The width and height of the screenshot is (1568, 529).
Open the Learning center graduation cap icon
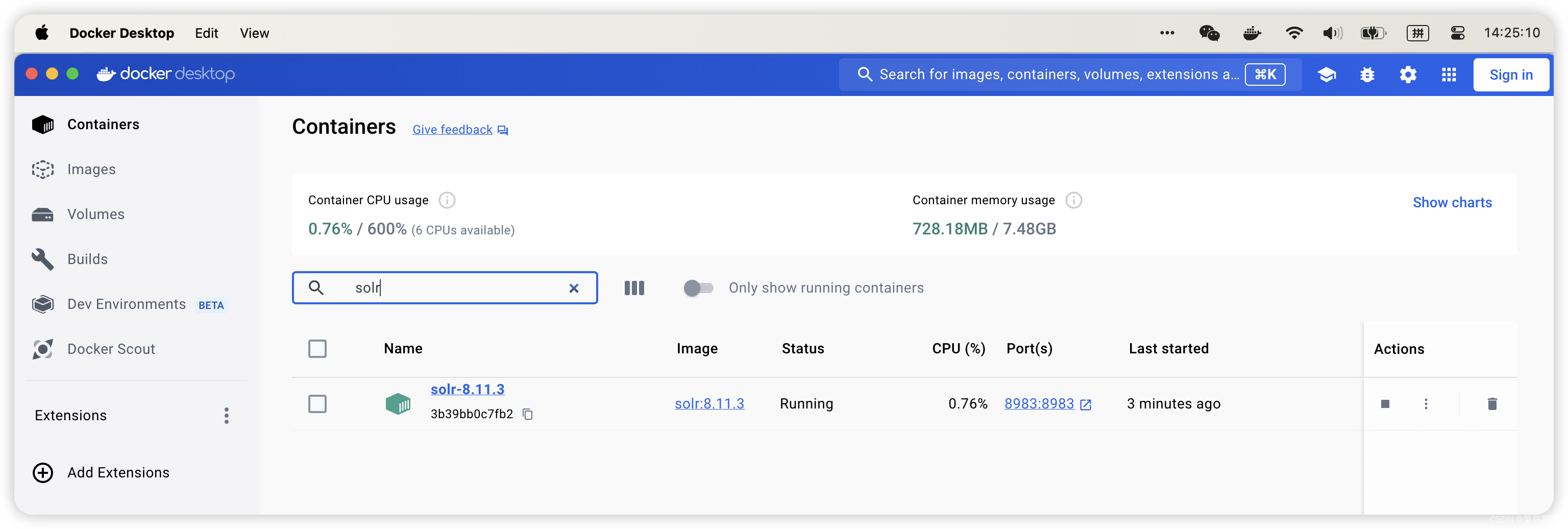1327,75
